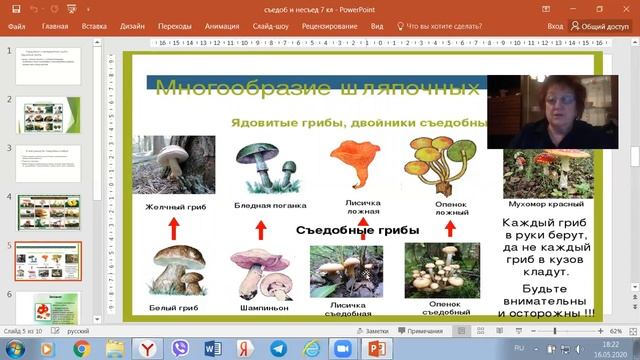The width and height of the screenshot is (640, 360).
Task: Open the Слайд-шоу ribbon tab
Action: 270,26
